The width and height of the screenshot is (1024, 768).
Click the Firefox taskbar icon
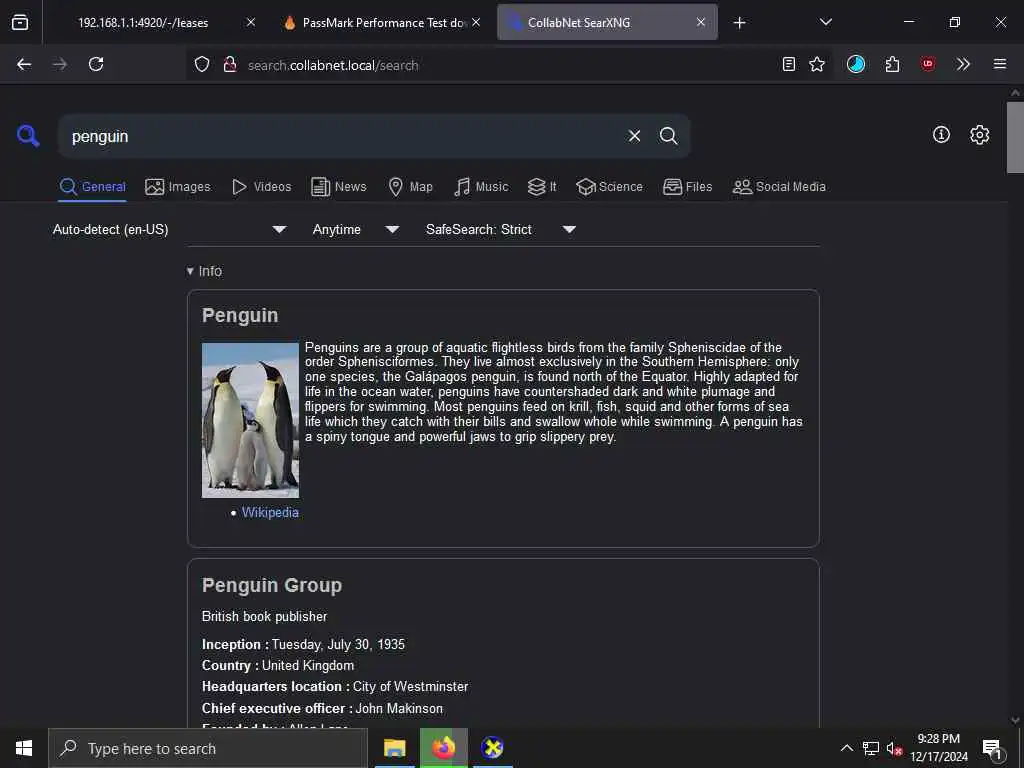pyautogui.click(x=443, y=748)
